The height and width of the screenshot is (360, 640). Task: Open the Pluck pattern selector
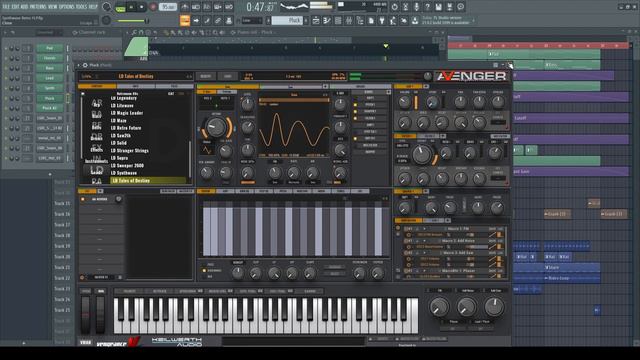[288, 20]
